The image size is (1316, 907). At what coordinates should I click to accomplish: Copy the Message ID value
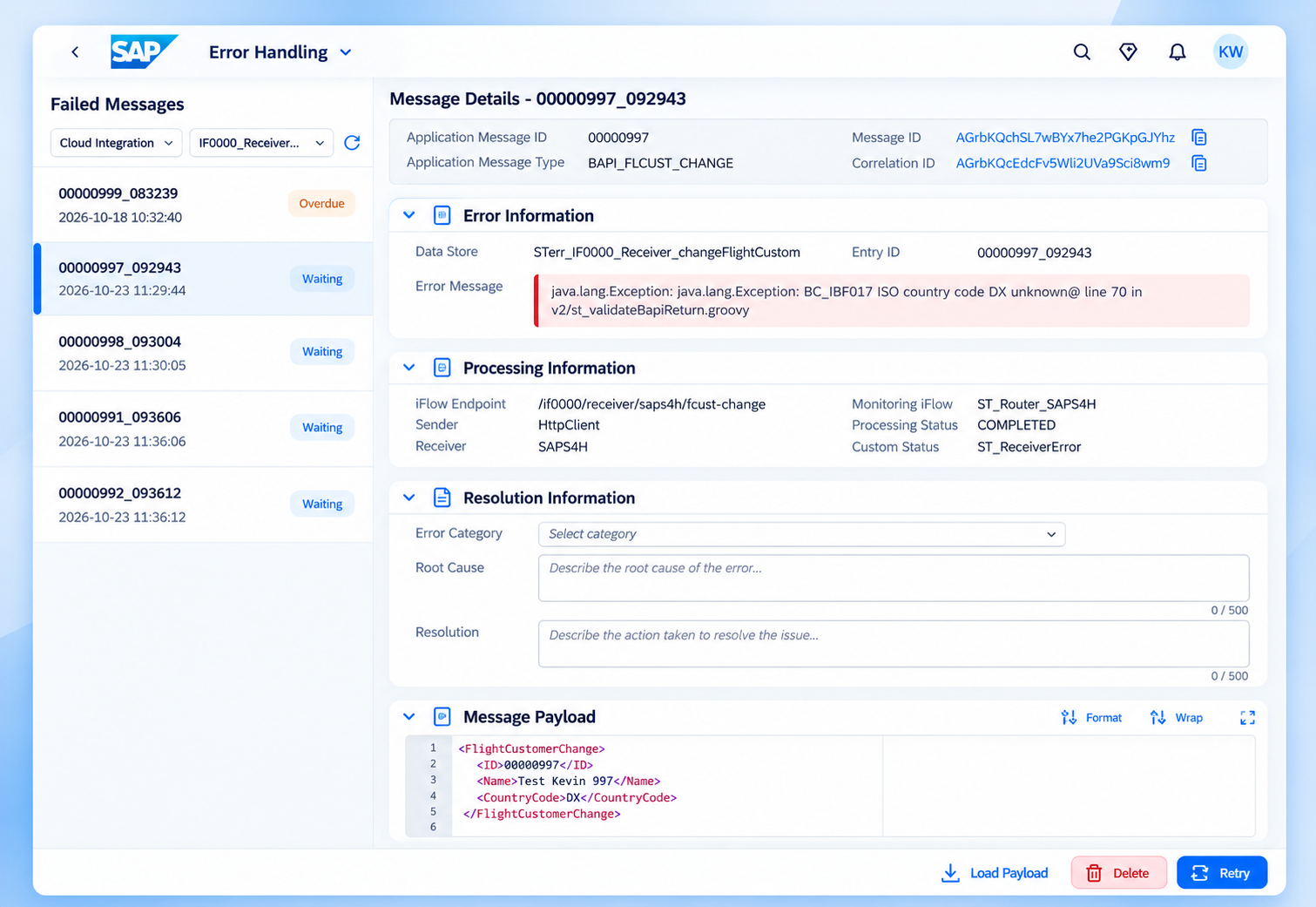coord(1199,138)
